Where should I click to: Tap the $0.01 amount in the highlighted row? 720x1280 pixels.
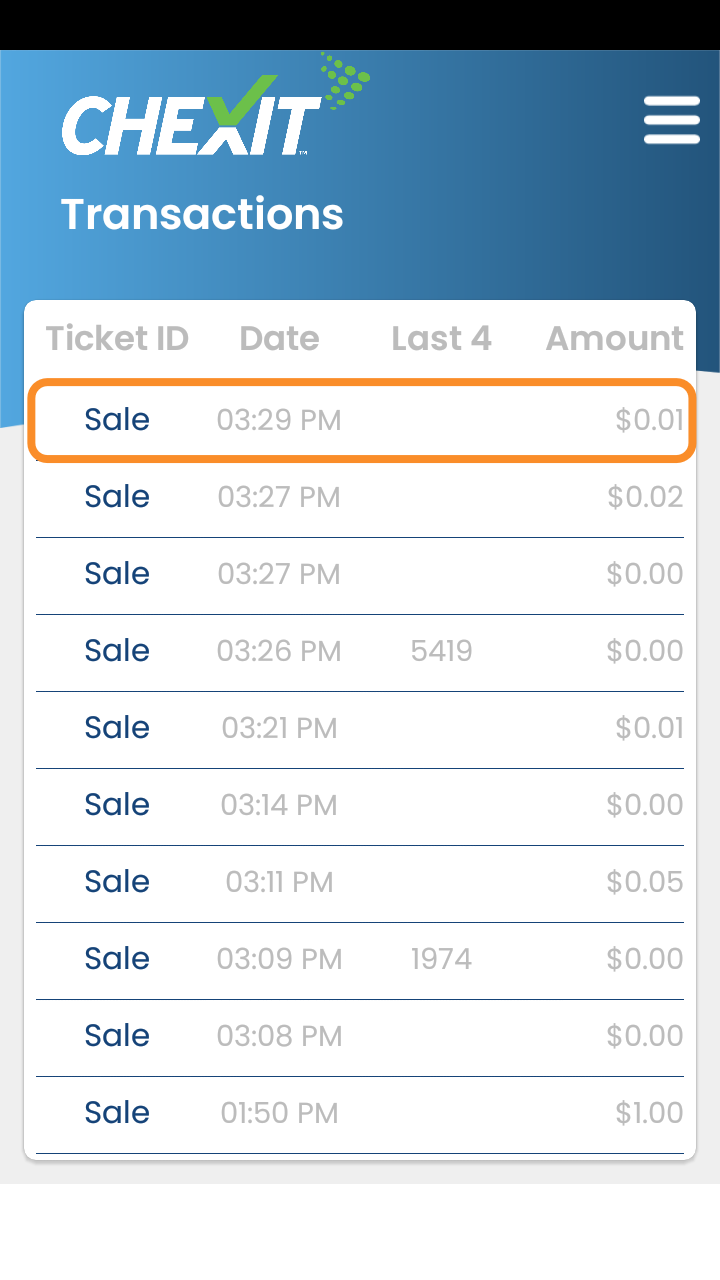click(x=649, y=420)
